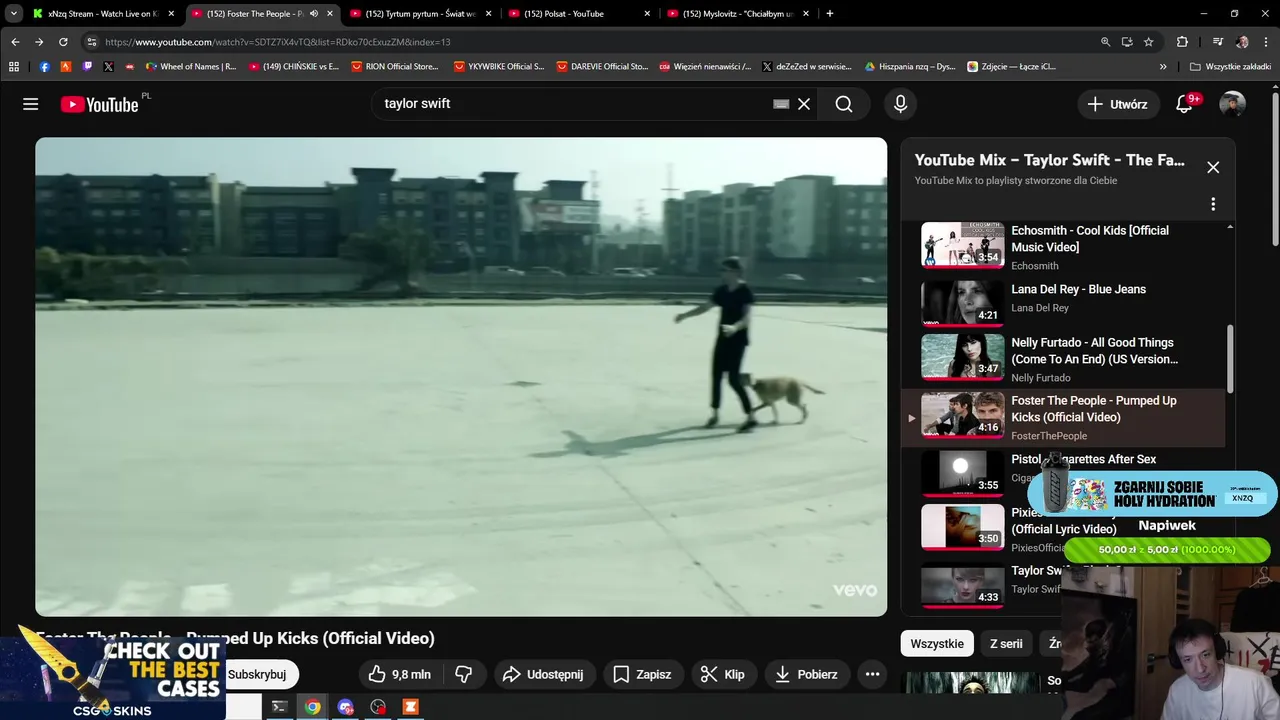Subscribe with the Subskrybuj button
1280x720 pixels.
click(257, 674)
